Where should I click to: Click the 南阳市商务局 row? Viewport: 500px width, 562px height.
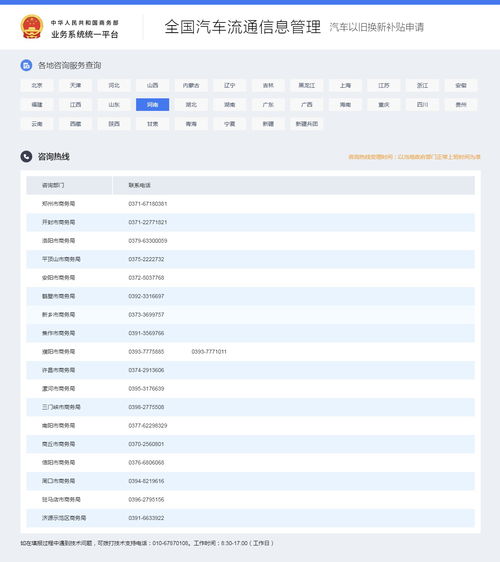point(250,425)
